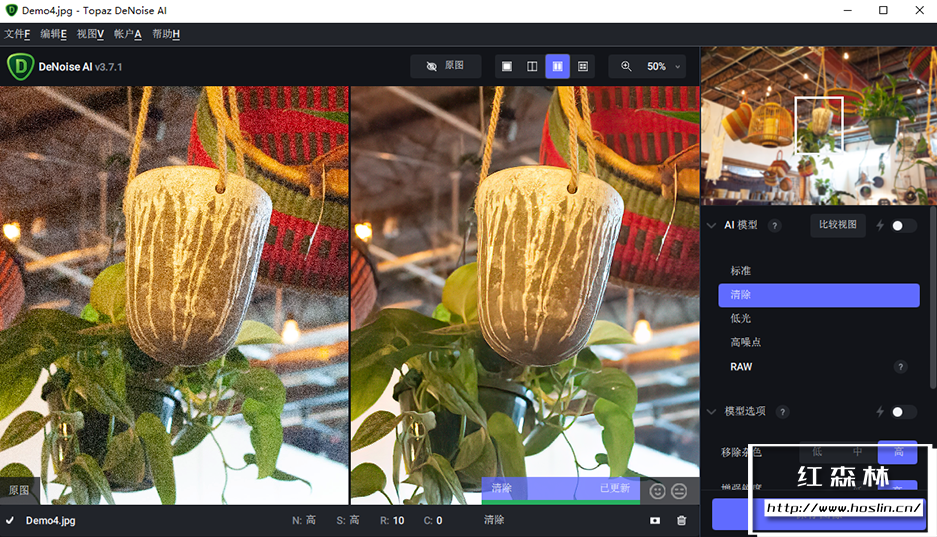The height and width of the screenshot is (537, 937).
Task: Click the C: 0 value in file row
Action: click(433, 520)
